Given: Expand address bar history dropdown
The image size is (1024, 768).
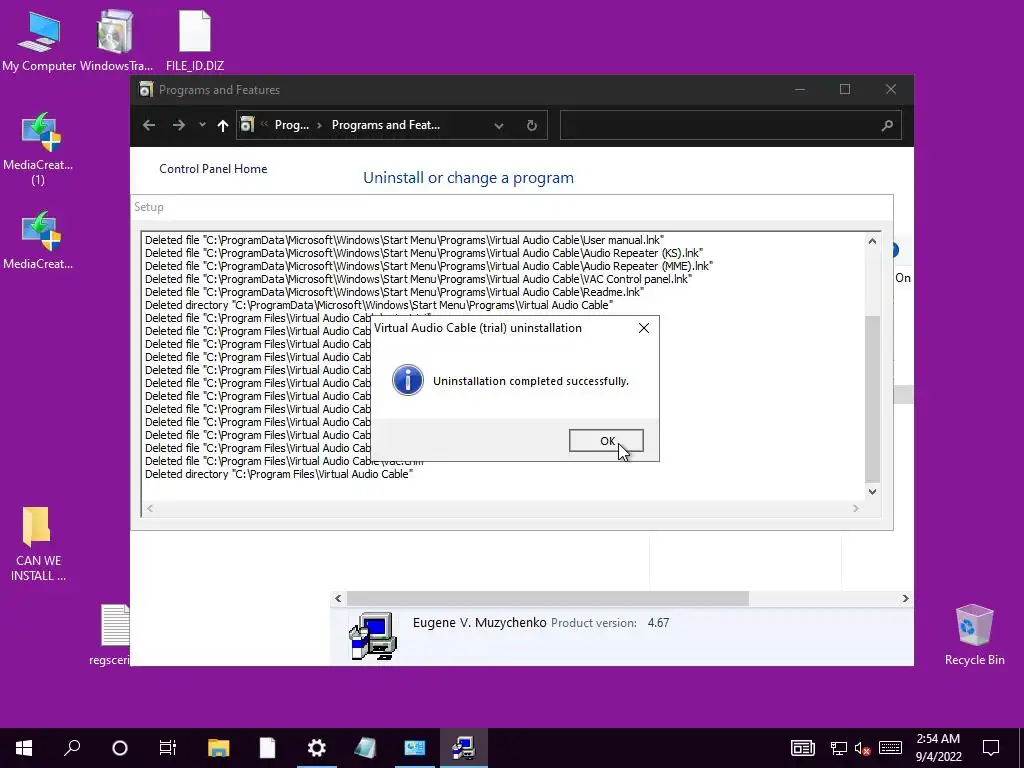Looking at the screenshot, I should (499, 125).
